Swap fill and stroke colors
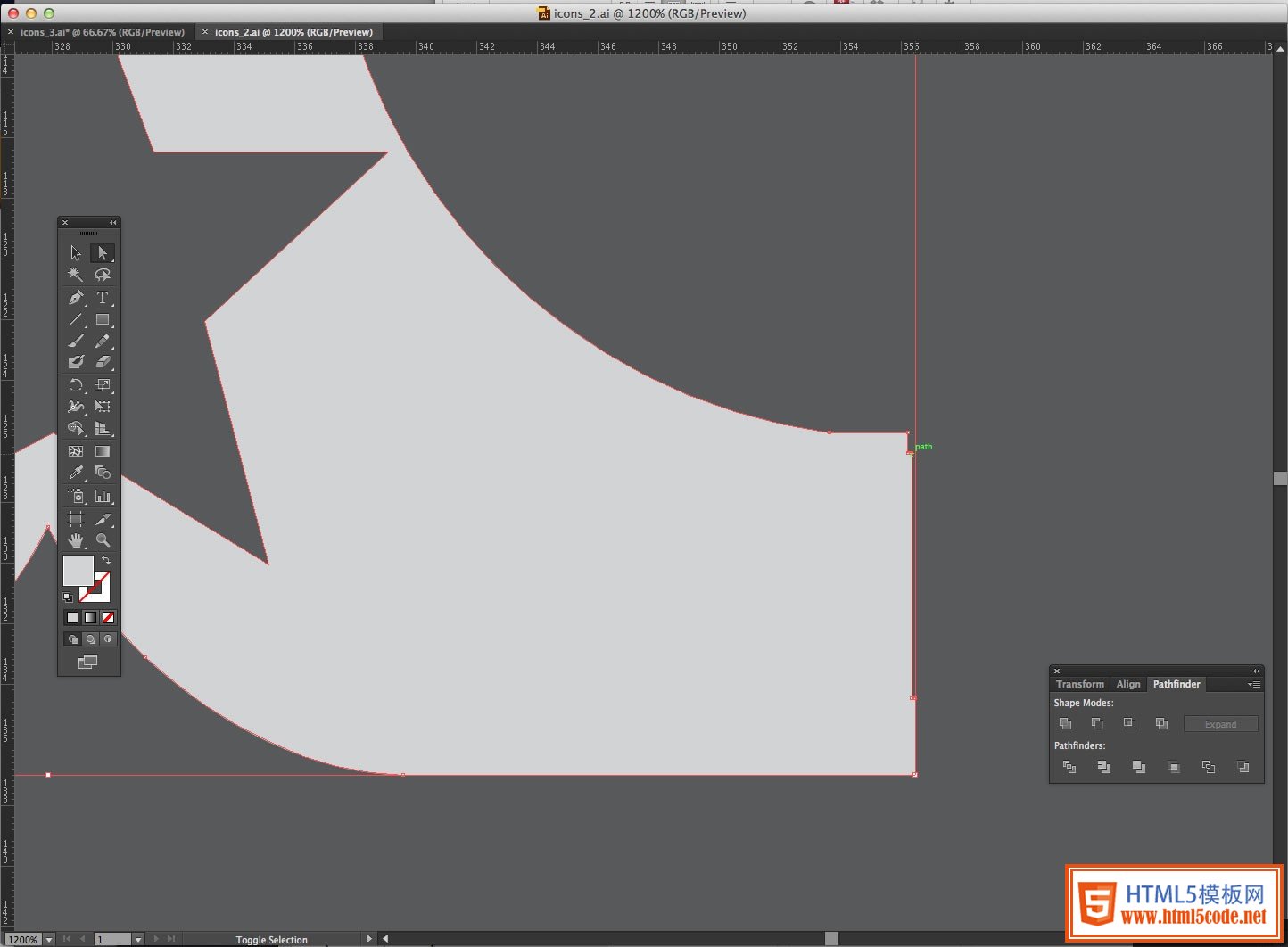1288x947 pixels. [106, 560]
